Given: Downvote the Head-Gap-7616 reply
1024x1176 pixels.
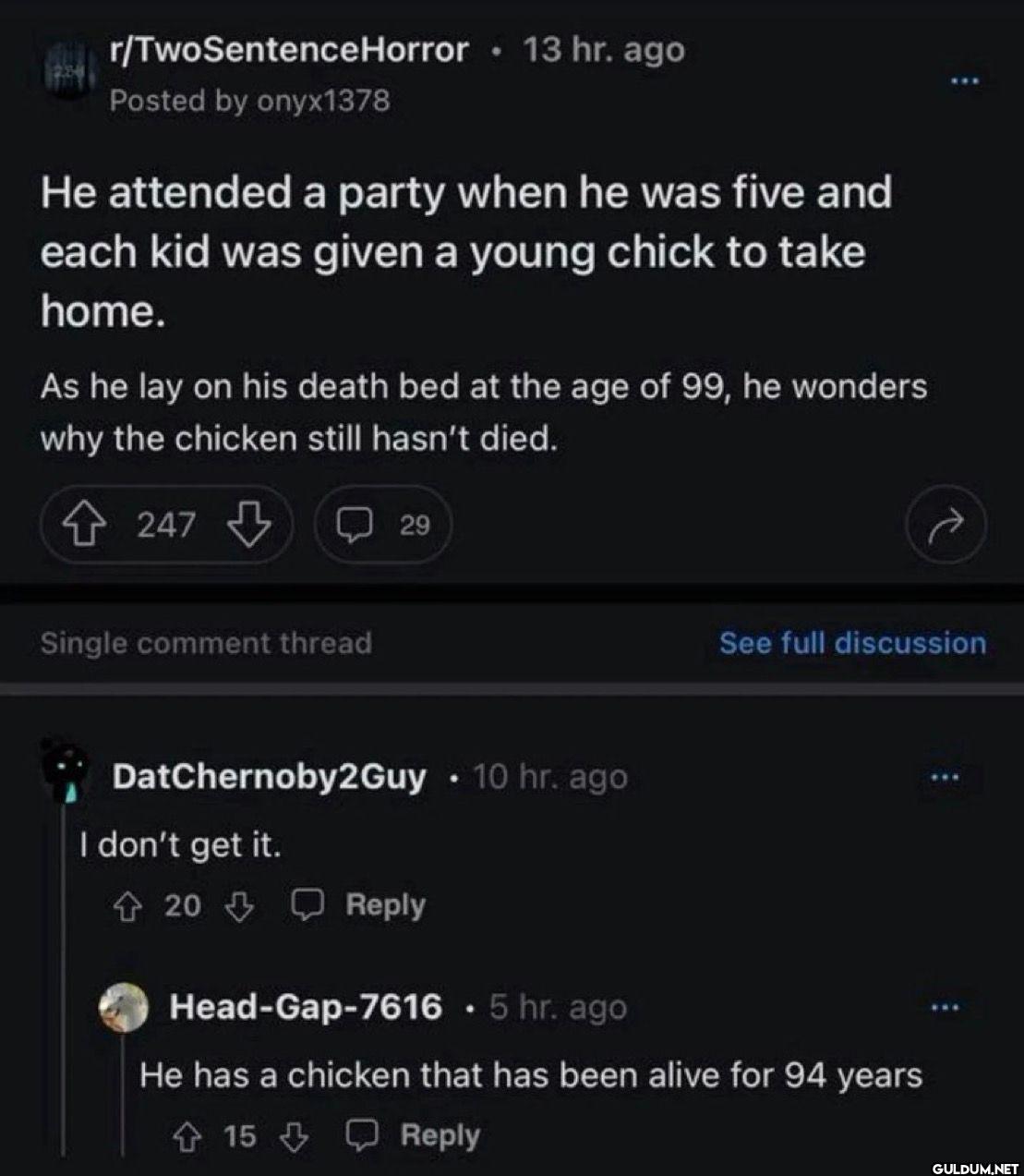Looking at the screenshot, I should point(294,1136).
